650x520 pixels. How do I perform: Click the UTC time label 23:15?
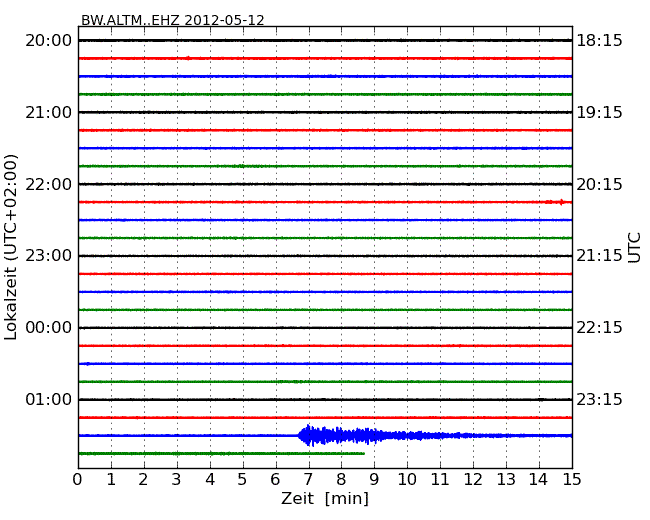click(x=599, y=399)
